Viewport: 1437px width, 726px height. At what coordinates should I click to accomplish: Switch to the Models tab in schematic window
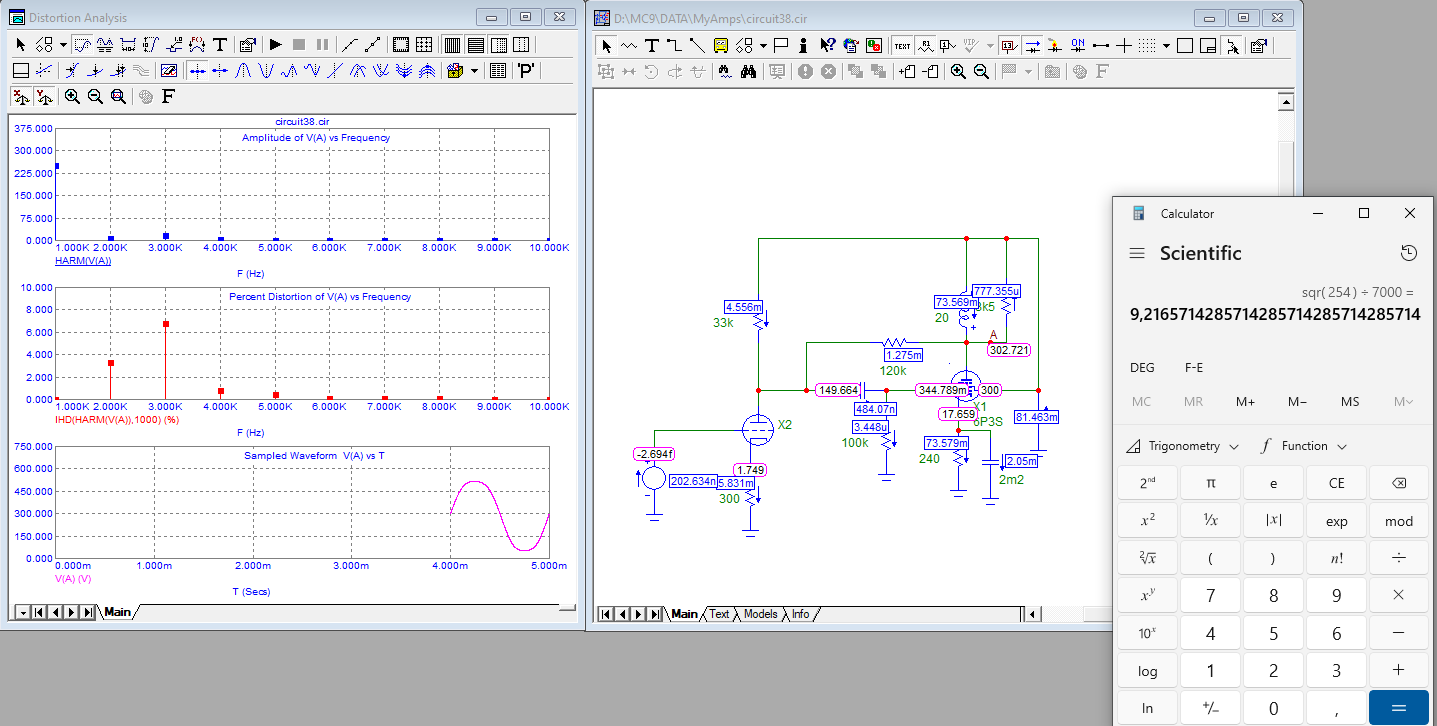click(x=760, y=614)
